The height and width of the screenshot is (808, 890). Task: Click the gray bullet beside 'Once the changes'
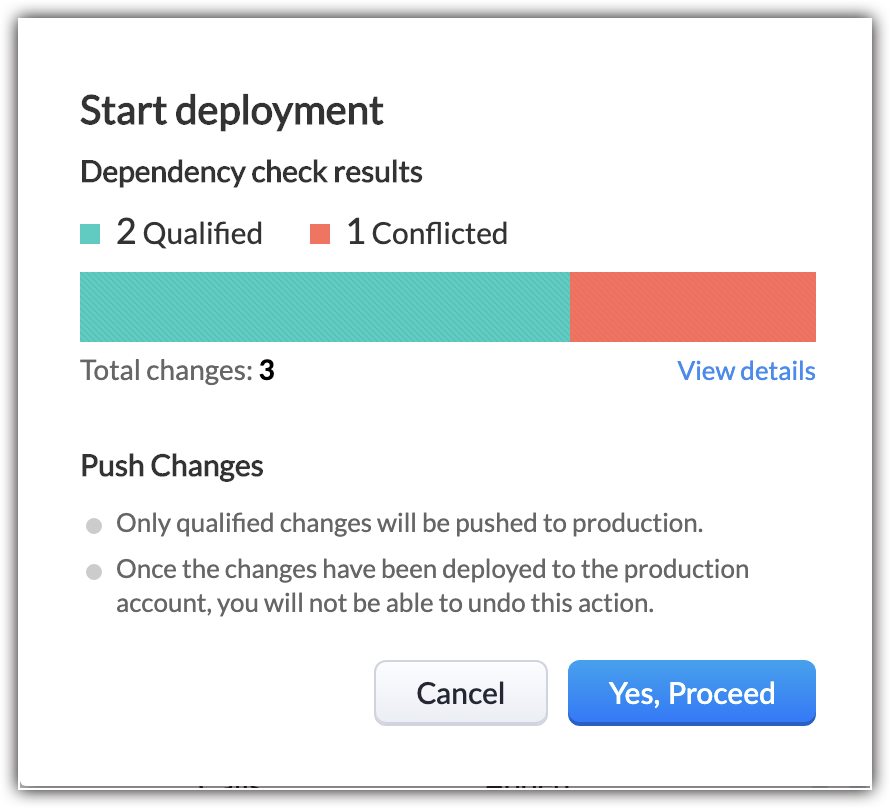tap(94, 572)
